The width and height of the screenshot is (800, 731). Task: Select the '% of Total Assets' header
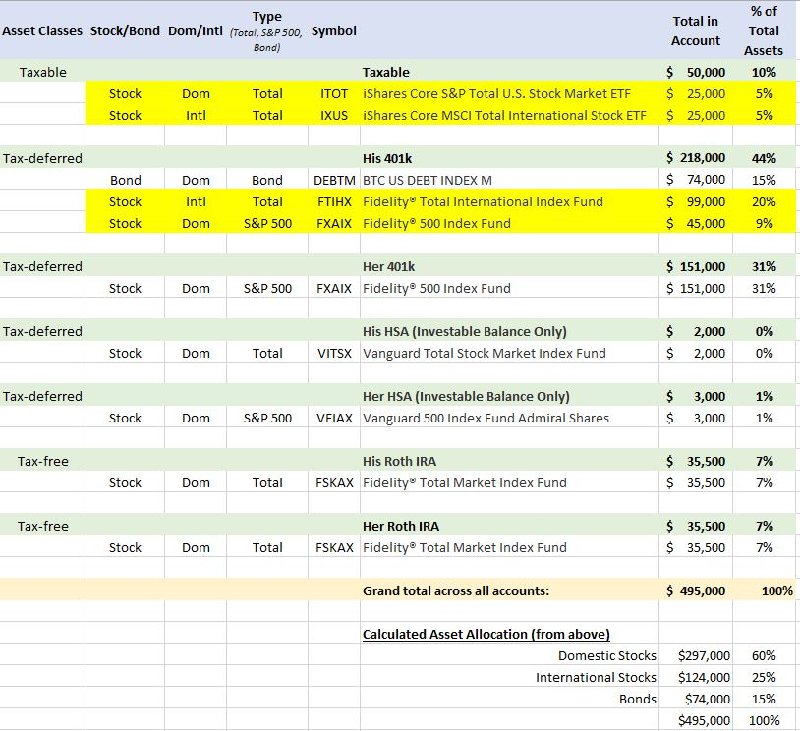pos(763,31)
